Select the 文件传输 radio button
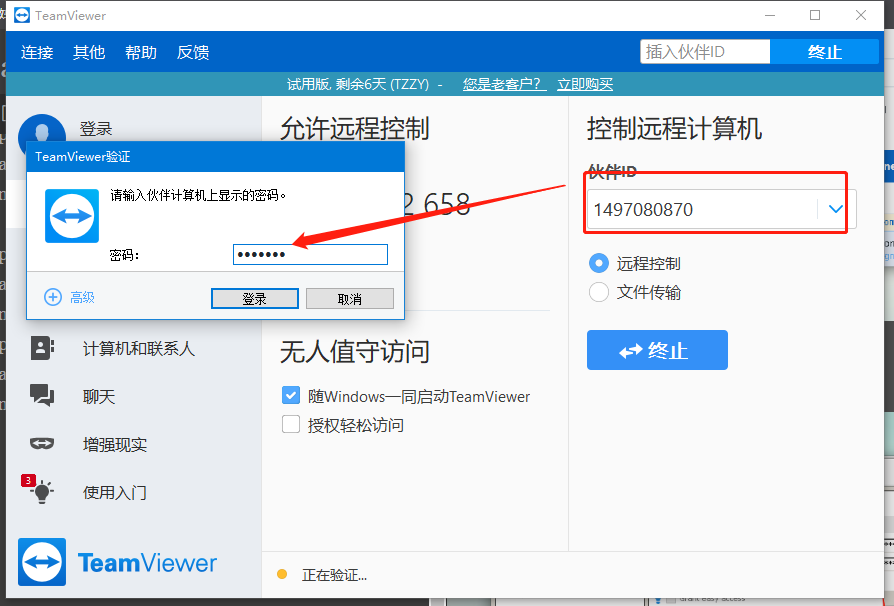This screenshot has width=894, height=606. [x=599, y=292]
